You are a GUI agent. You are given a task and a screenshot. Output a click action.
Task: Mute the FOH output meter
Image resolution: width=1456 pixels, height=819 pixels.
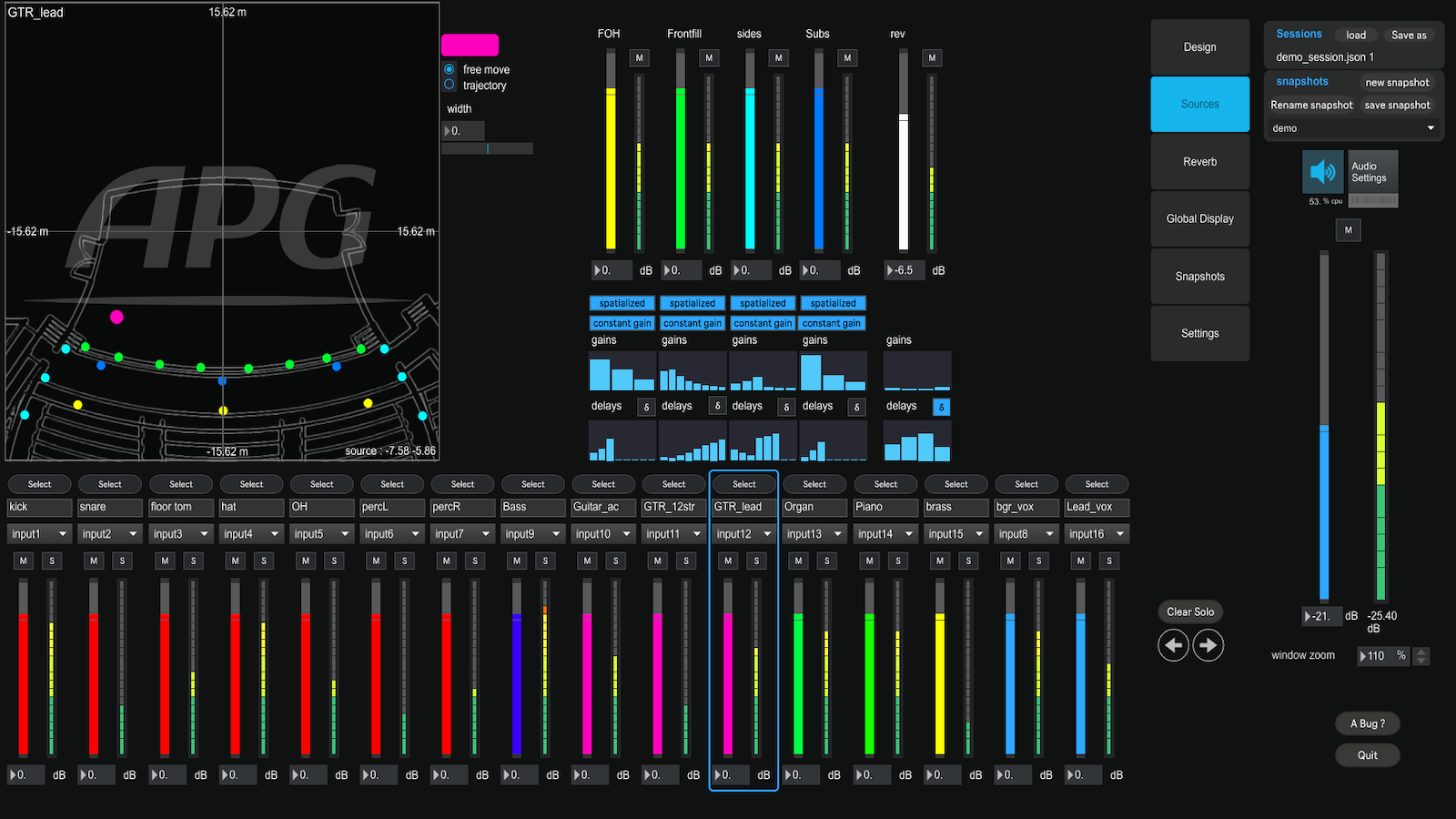[639, 57]
